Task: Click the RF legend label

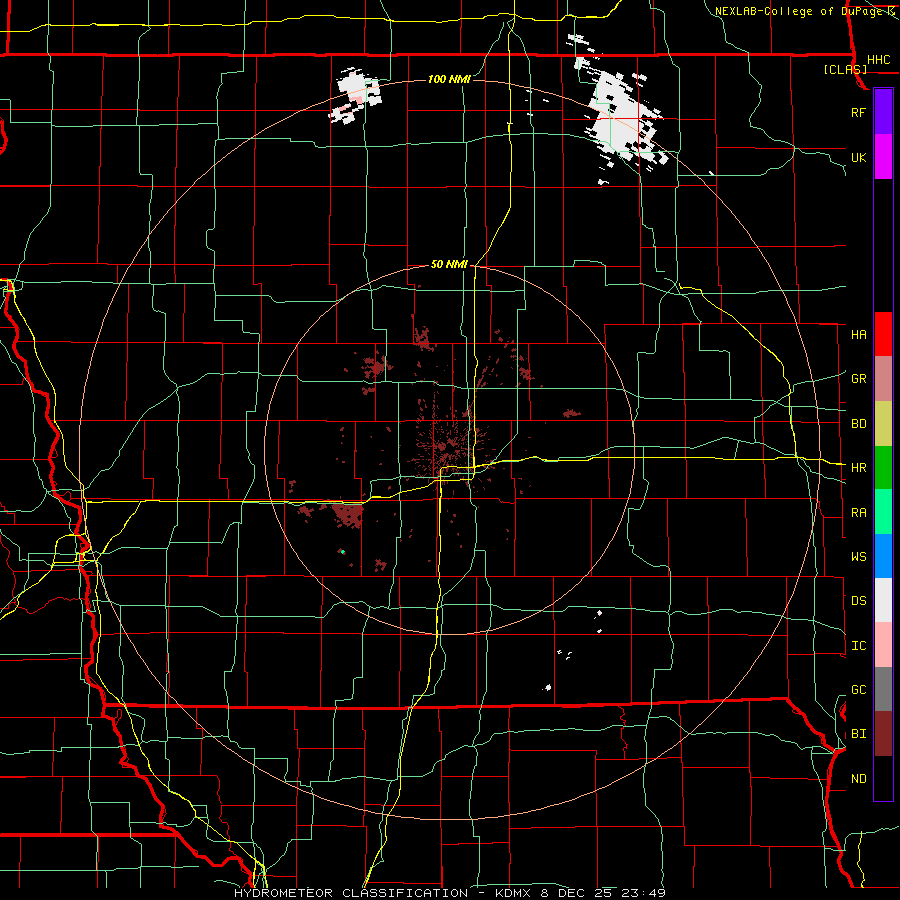Action: 858,112
